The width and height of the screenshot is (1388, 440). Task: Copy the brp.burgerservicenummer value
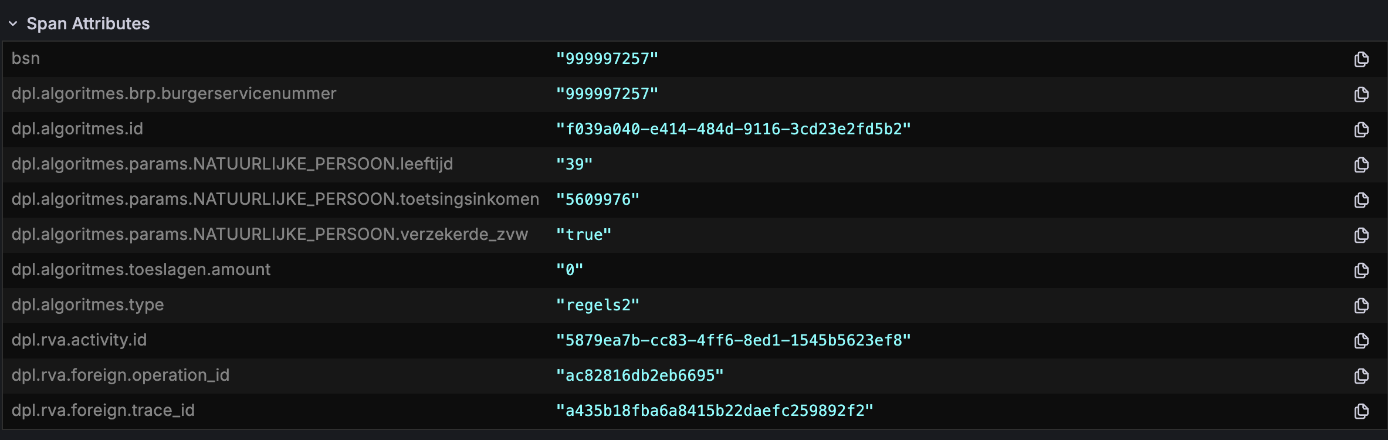pyautogui.click(x=1360, y=94)
